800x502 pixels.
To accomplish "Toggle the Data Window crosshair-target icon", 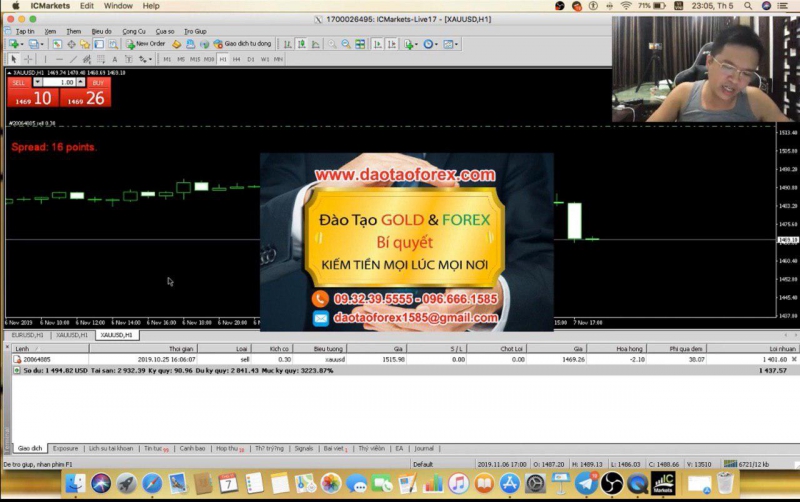I will 71,44.
